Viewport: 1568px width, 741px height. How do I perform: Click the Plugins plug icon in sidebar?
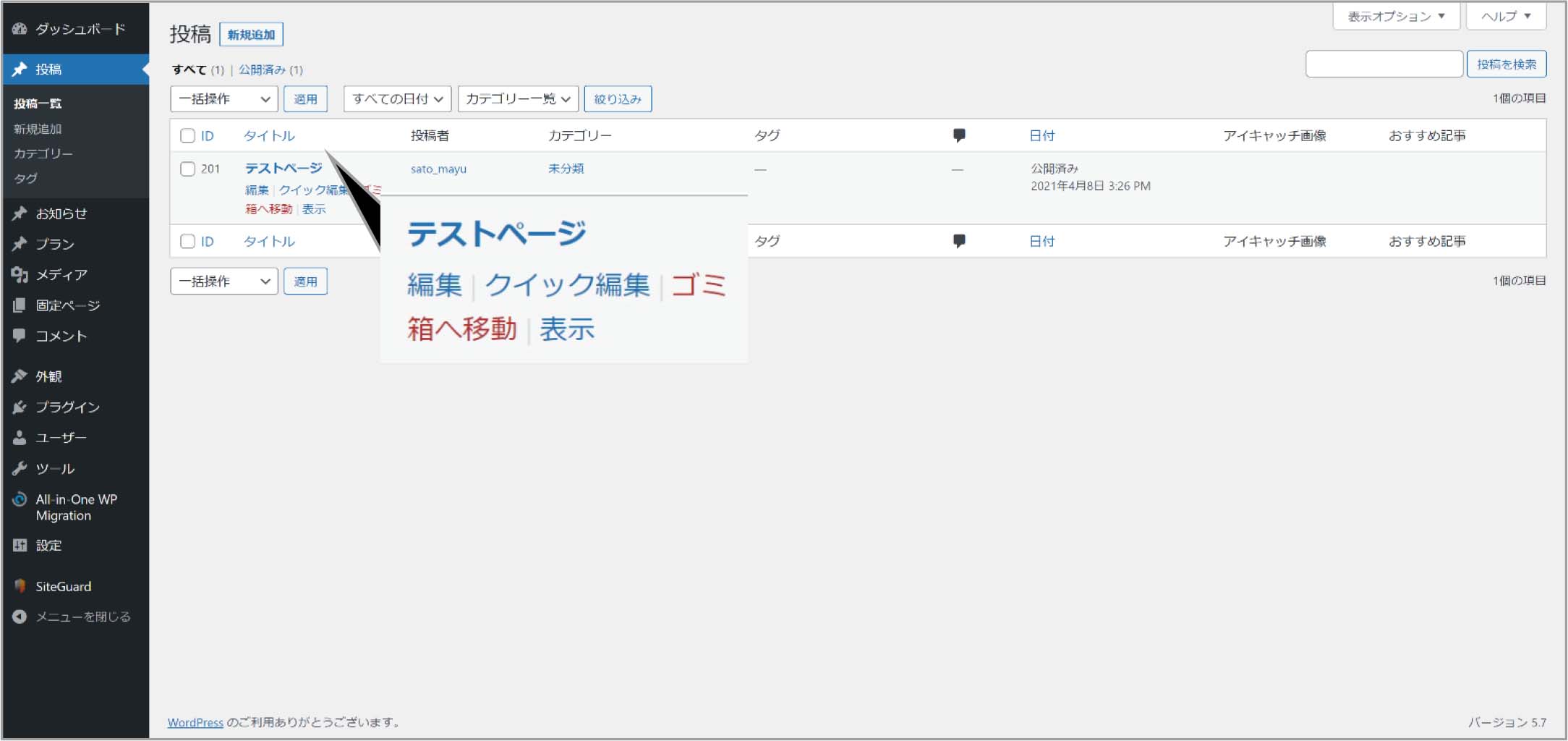(x=20, y=407)
